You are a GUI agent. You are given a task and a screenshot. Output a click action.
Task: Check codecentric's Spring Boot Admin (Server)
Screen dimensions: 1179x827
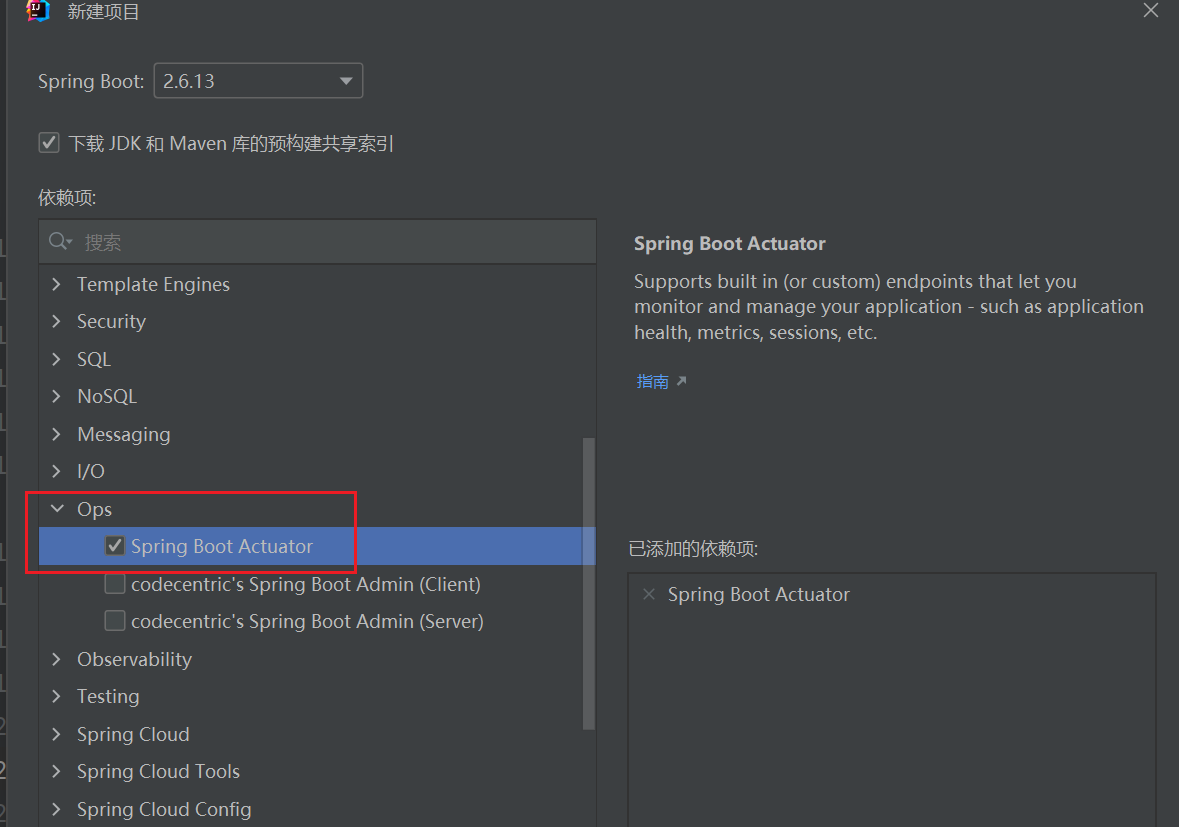click(114, 621)
